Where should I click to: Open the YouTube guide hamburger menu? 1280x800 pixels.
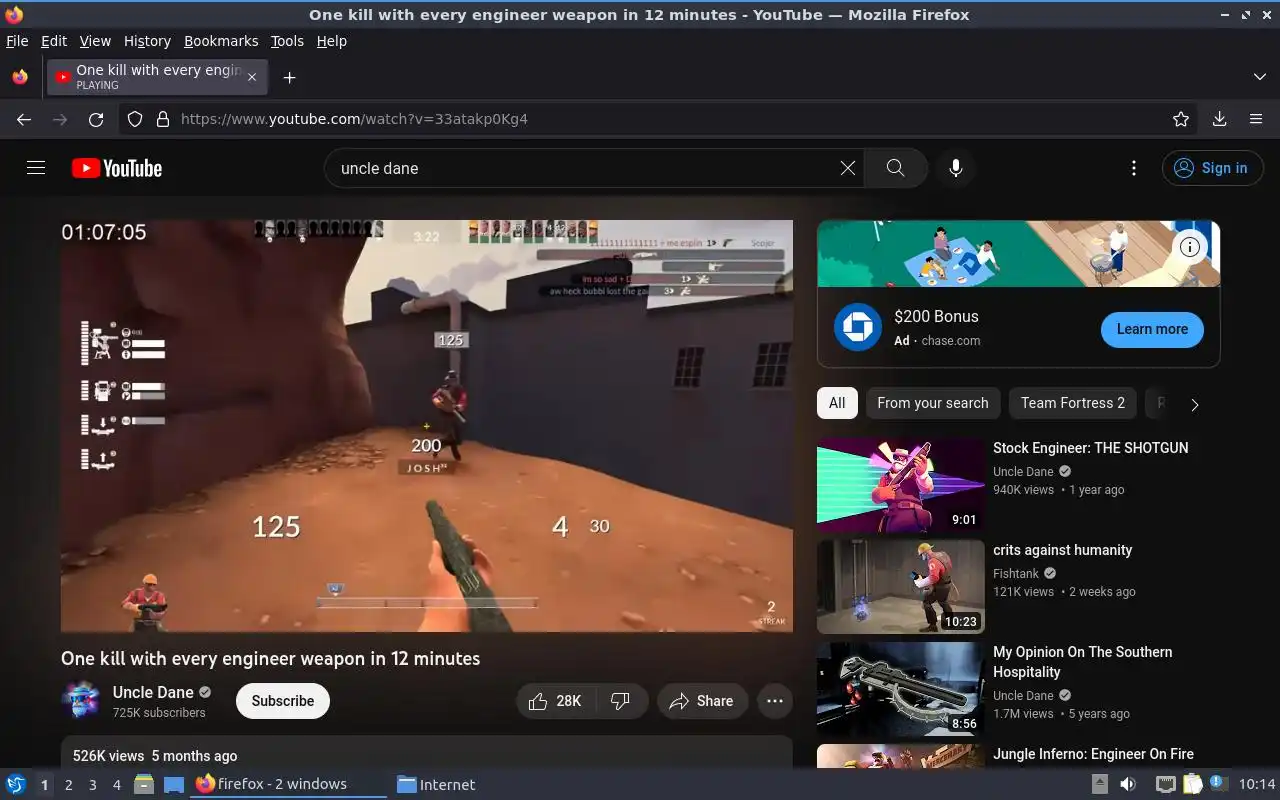pos(36,168)
